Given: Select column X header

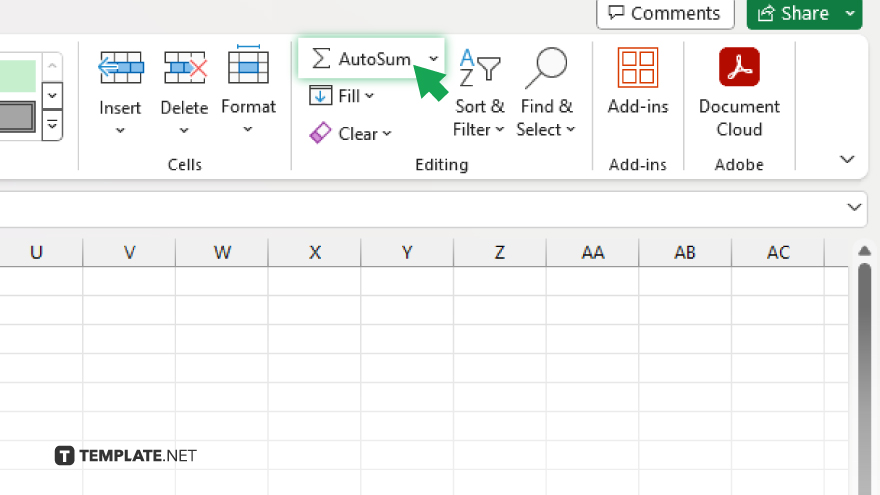Looking at the screenshot, I should click(x=315, y=253).
